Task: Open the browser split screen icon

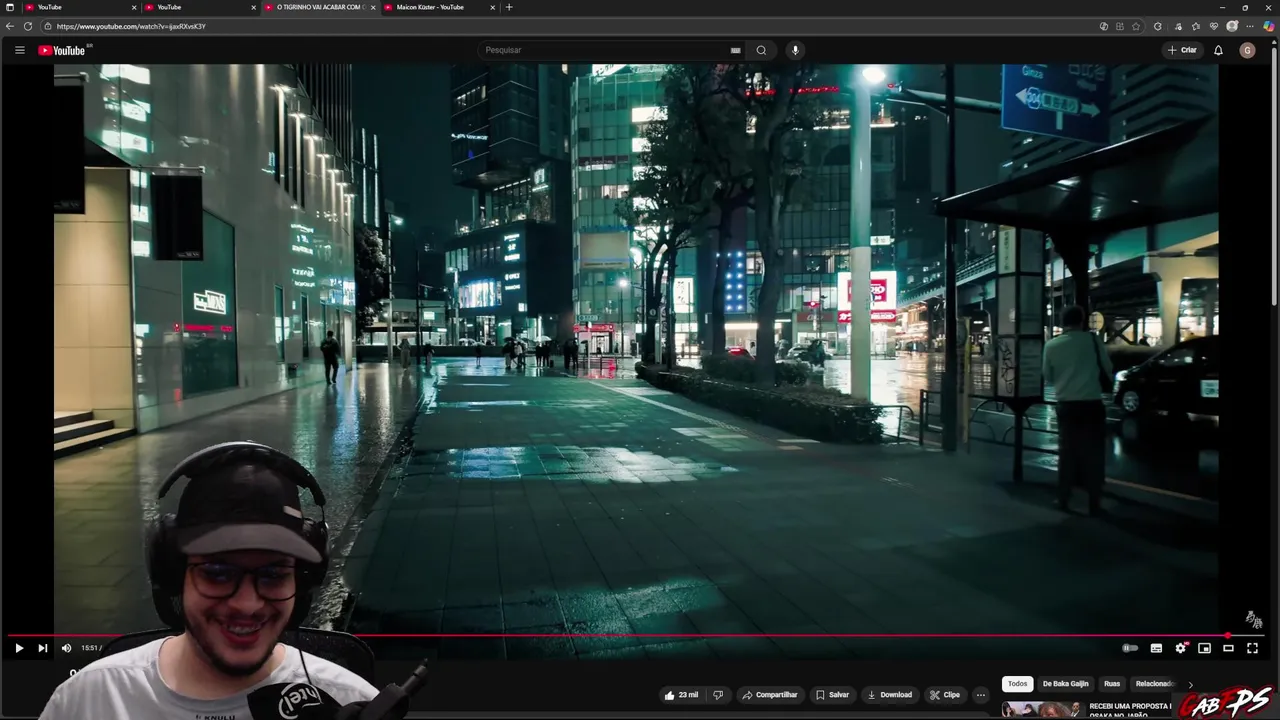Action: click(1120, 26)
